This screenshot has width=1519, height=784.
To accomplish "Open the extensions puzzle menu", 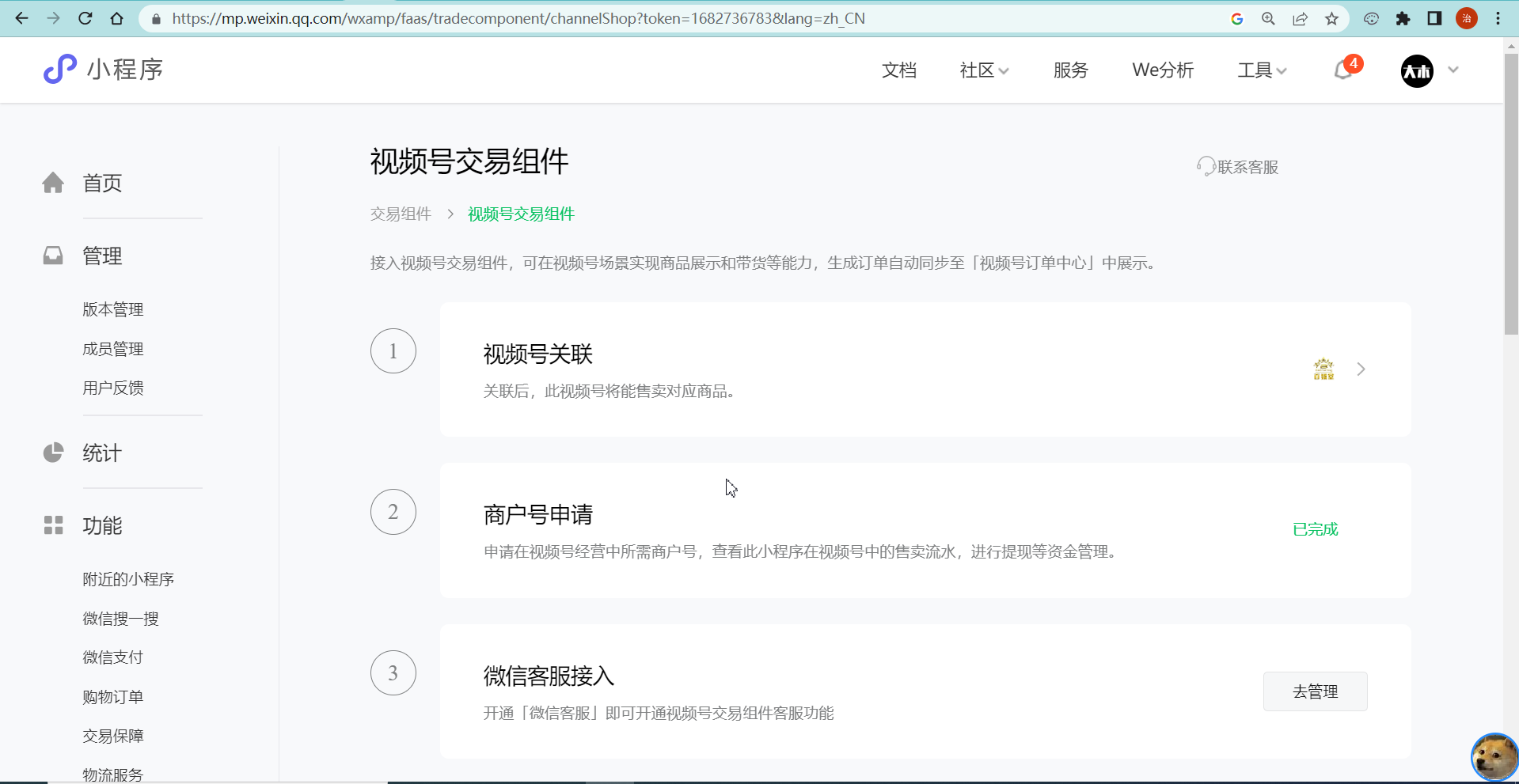I will pos(1403,19).
